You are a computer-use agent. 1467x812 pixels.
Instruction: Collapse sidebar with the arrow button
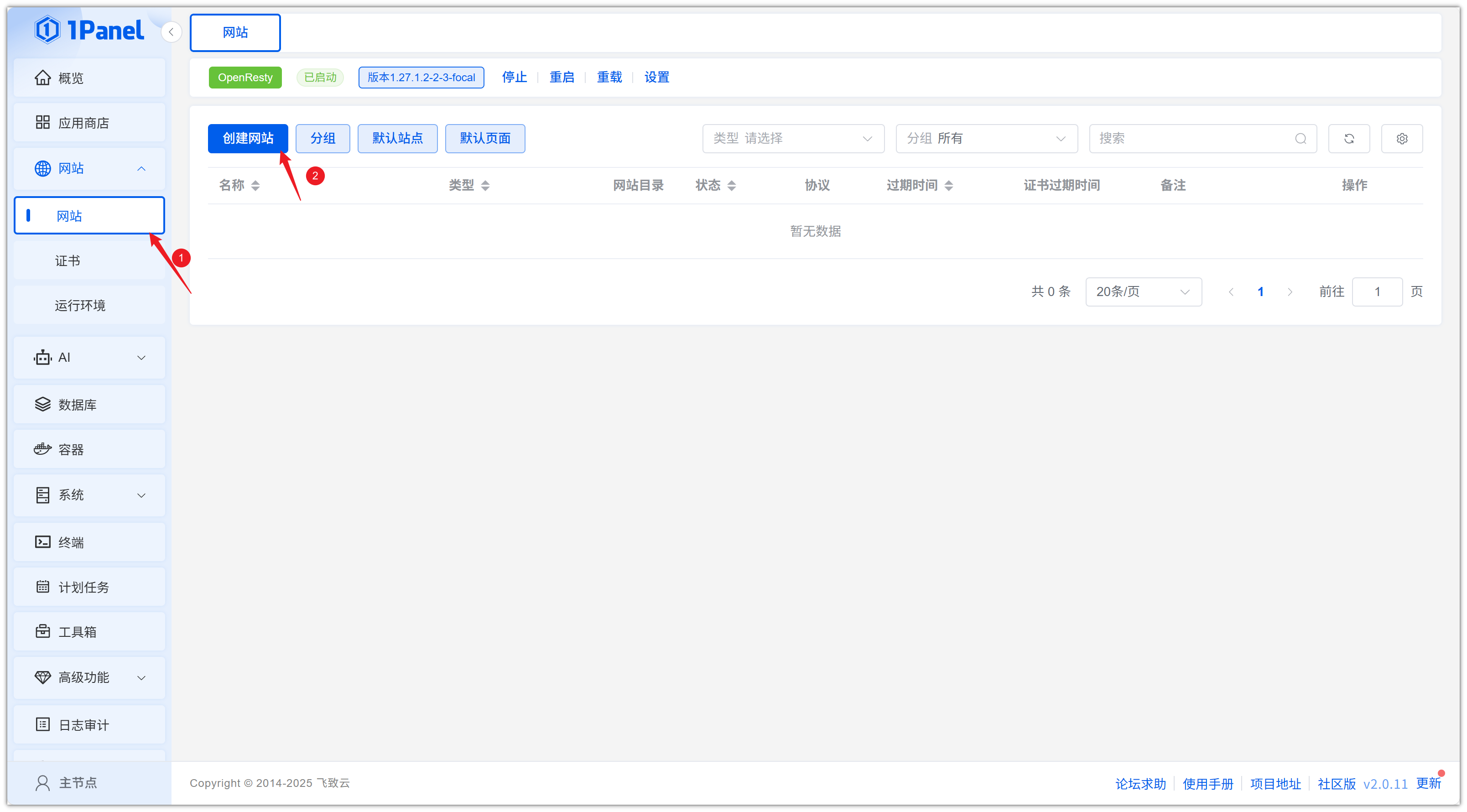(171, 32)
